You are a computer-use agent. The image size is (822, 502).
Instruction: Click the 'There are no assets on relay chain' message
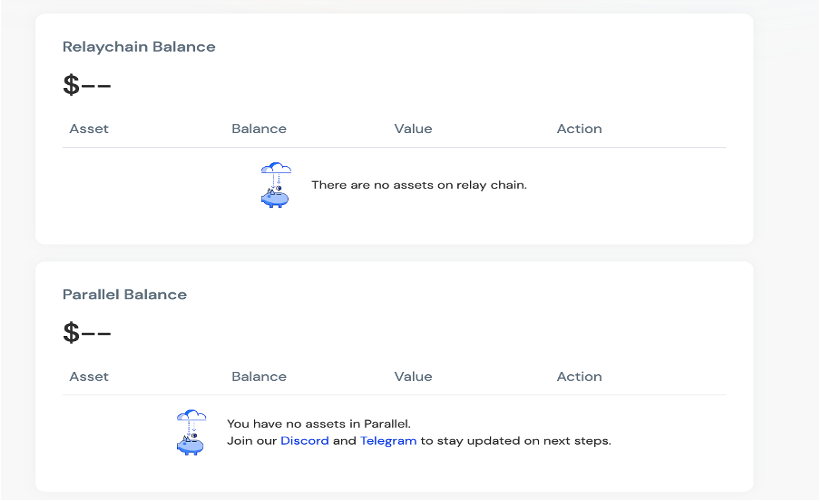(x=418, y=185)
